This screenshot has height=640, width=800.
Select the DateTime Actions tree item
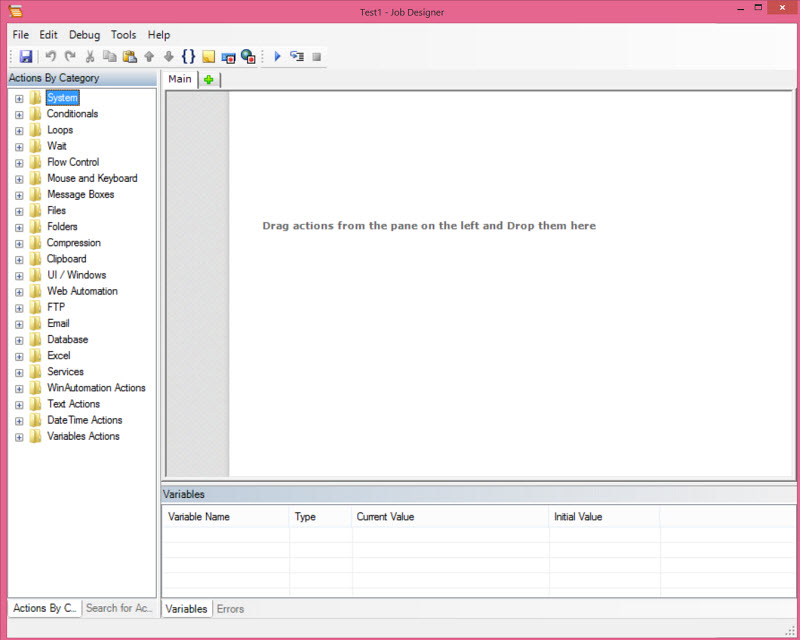coord(85,420)
